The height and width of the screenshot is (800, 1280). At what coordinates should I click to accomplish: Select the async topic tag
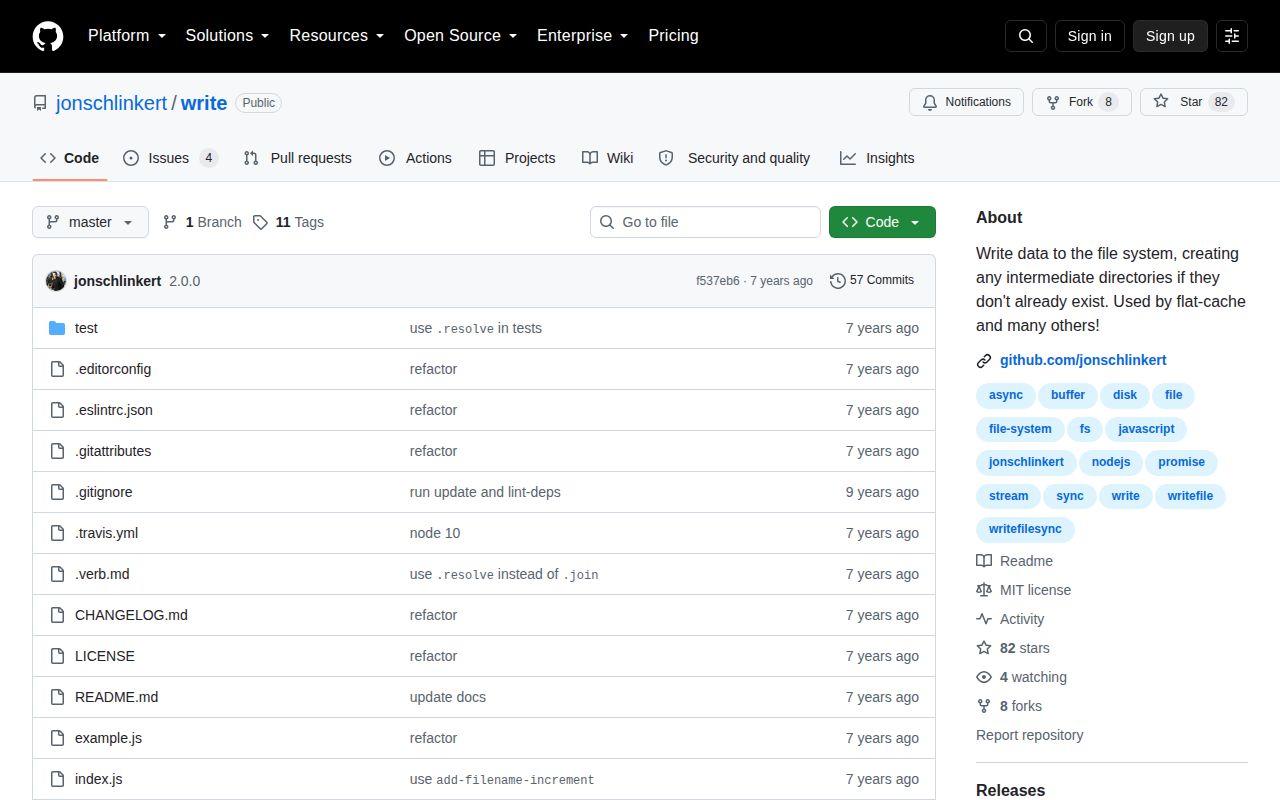[x=1006, y=395]
